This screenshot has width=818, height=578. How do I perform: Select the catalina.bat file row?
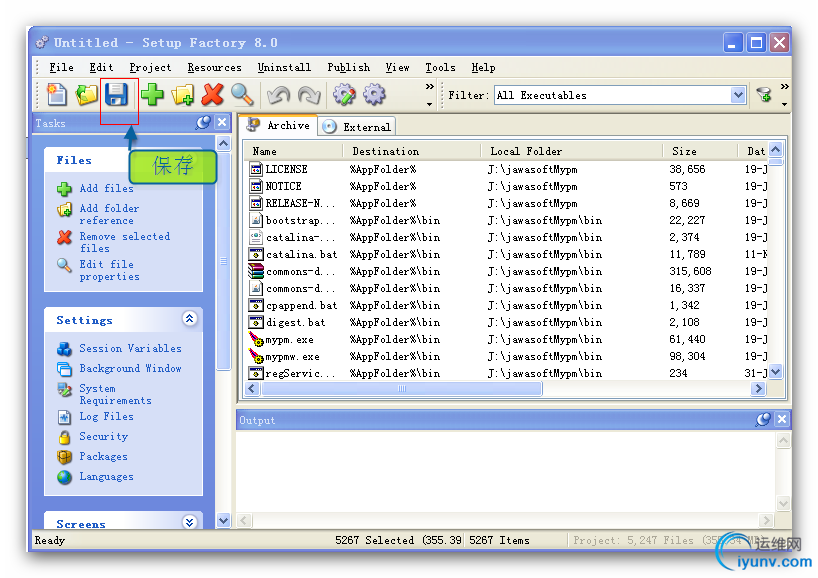pyautogui.click(x=507, y=254)
